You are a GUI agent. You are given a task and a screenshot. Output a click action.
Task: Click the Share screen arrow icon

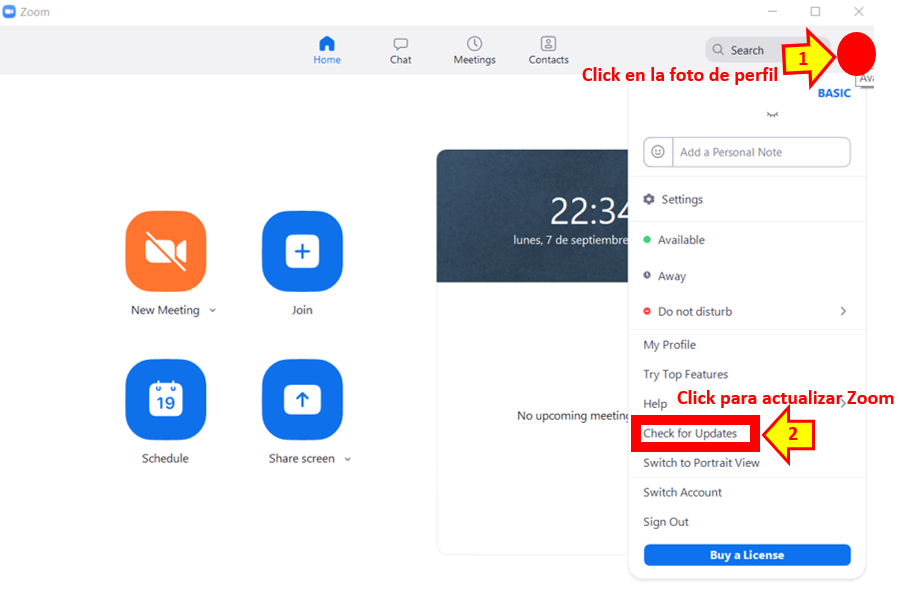click(x=302, y=400)
